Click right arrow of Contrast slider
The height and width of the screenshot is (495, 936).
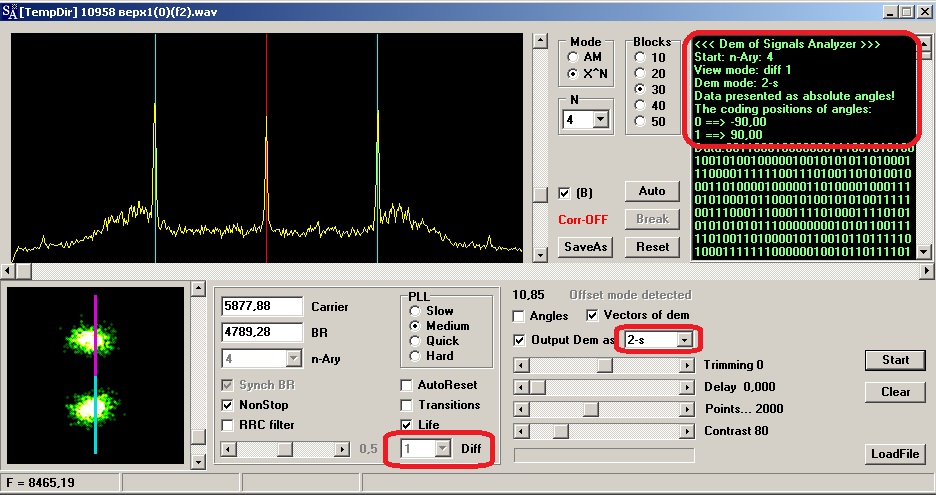pyautogui.click(x=687, y=431)
